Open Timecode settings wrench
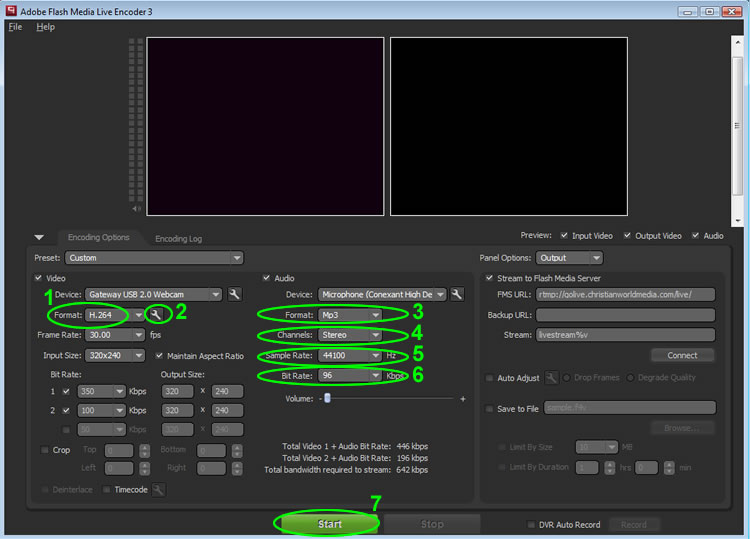The height and width of the screenshot is (539, 750). (159, 490)
